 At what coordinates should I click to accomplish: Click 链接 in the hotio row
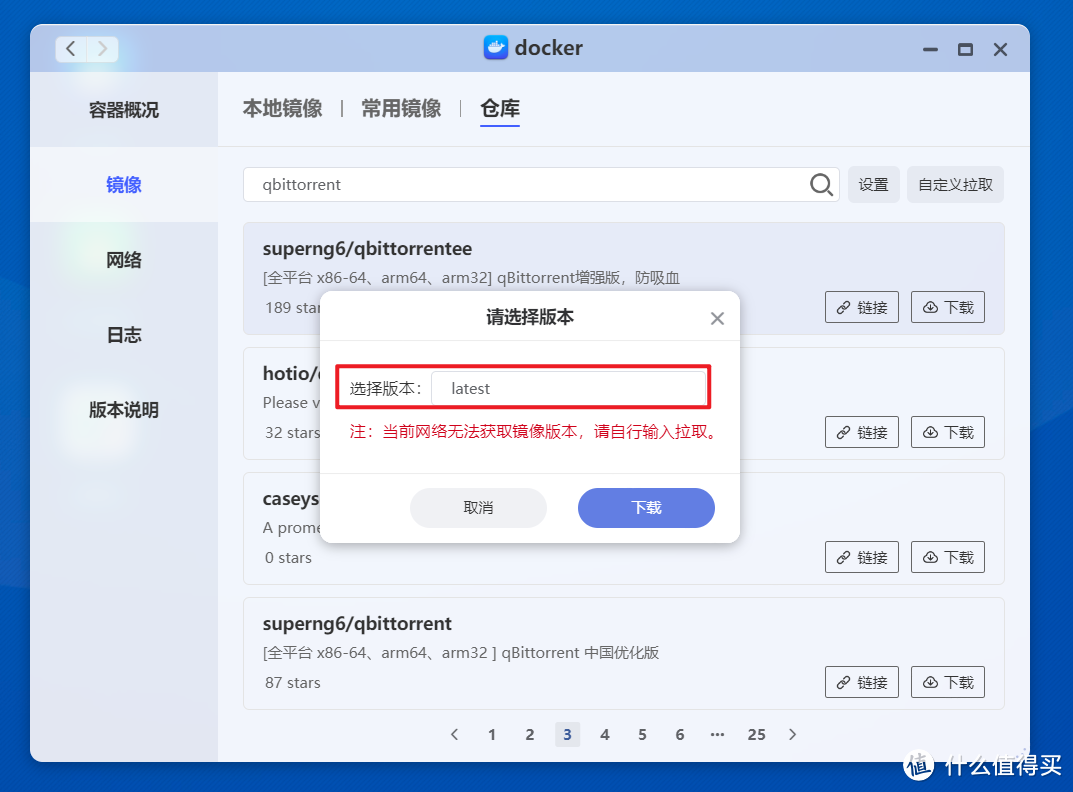862,432
